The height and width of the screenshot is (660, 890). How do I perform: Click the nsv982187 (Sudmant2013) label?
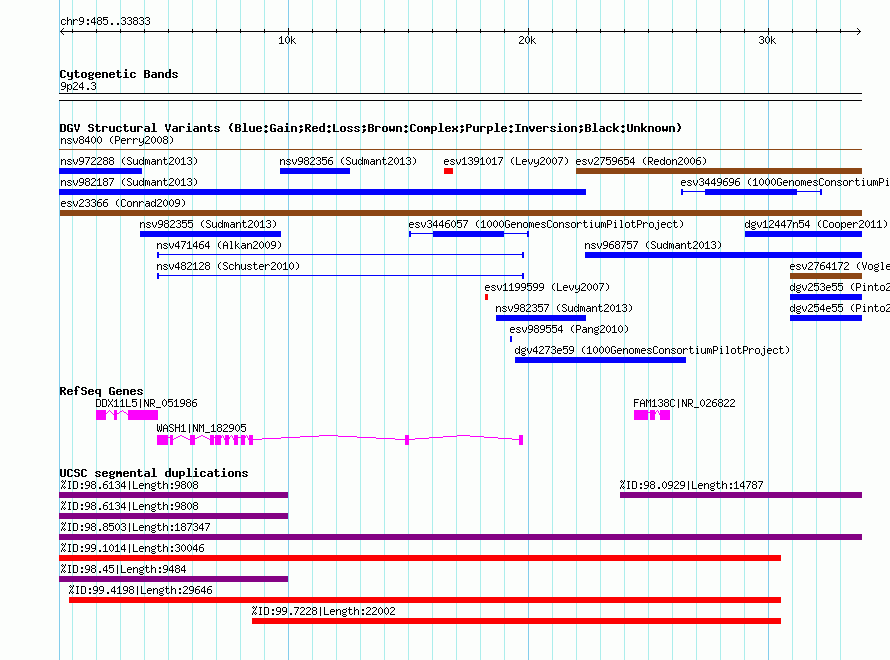point(129,182)
